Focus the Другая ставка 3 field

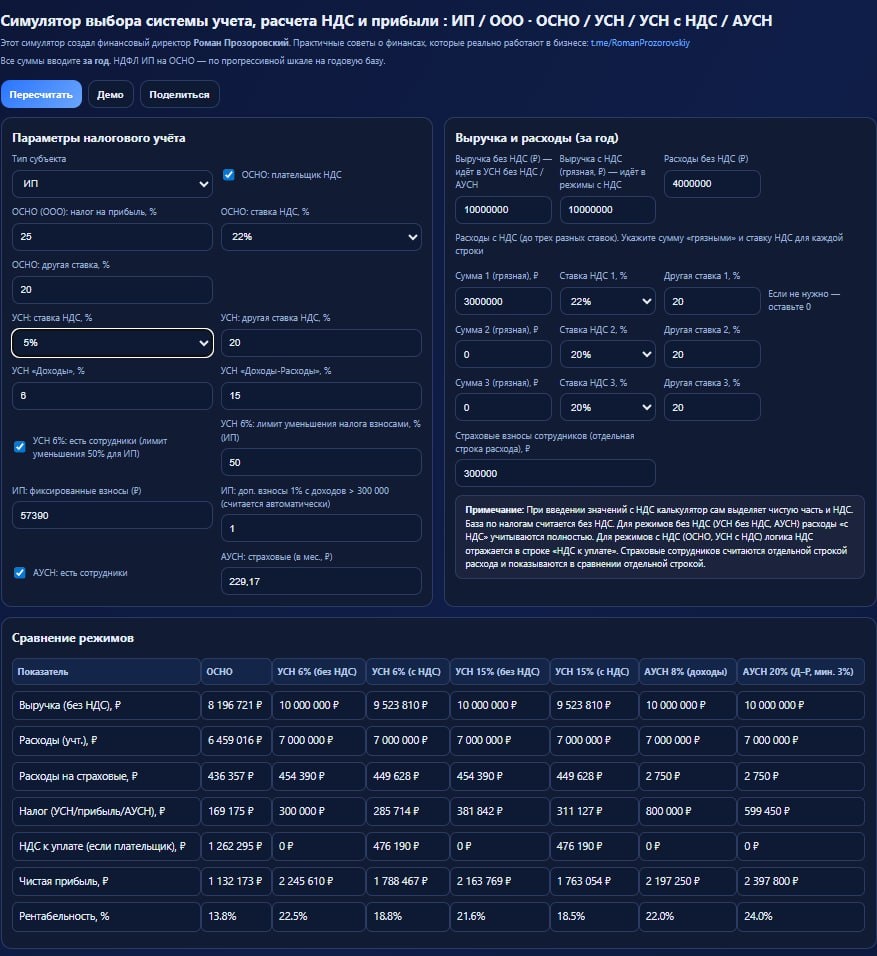click(712, 407)
